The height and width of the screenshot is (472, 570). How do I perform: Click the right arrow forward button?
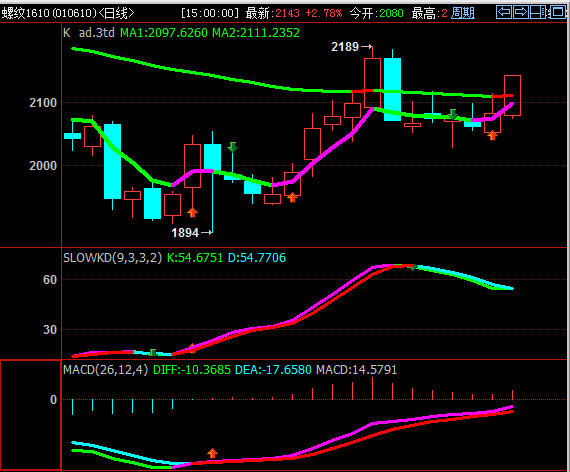pos(521,12)
